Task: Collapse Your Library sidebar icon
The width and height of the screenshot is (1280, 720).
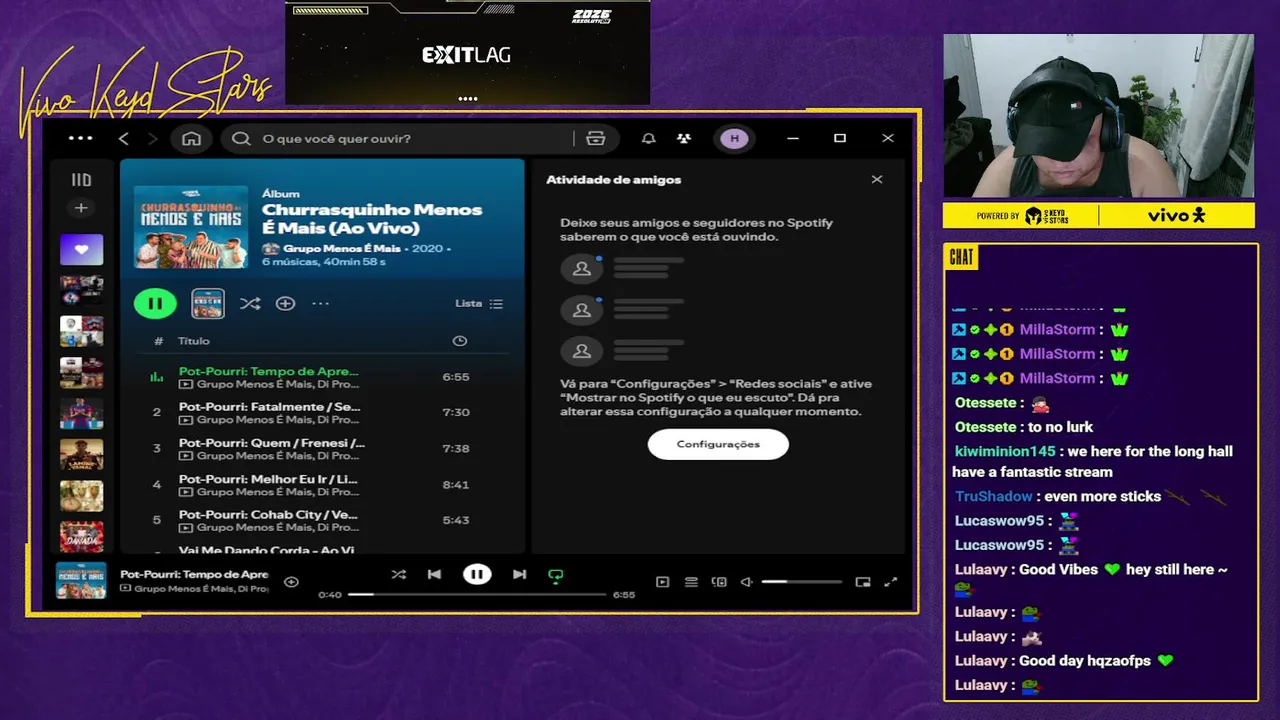Action: pos(81,180)
